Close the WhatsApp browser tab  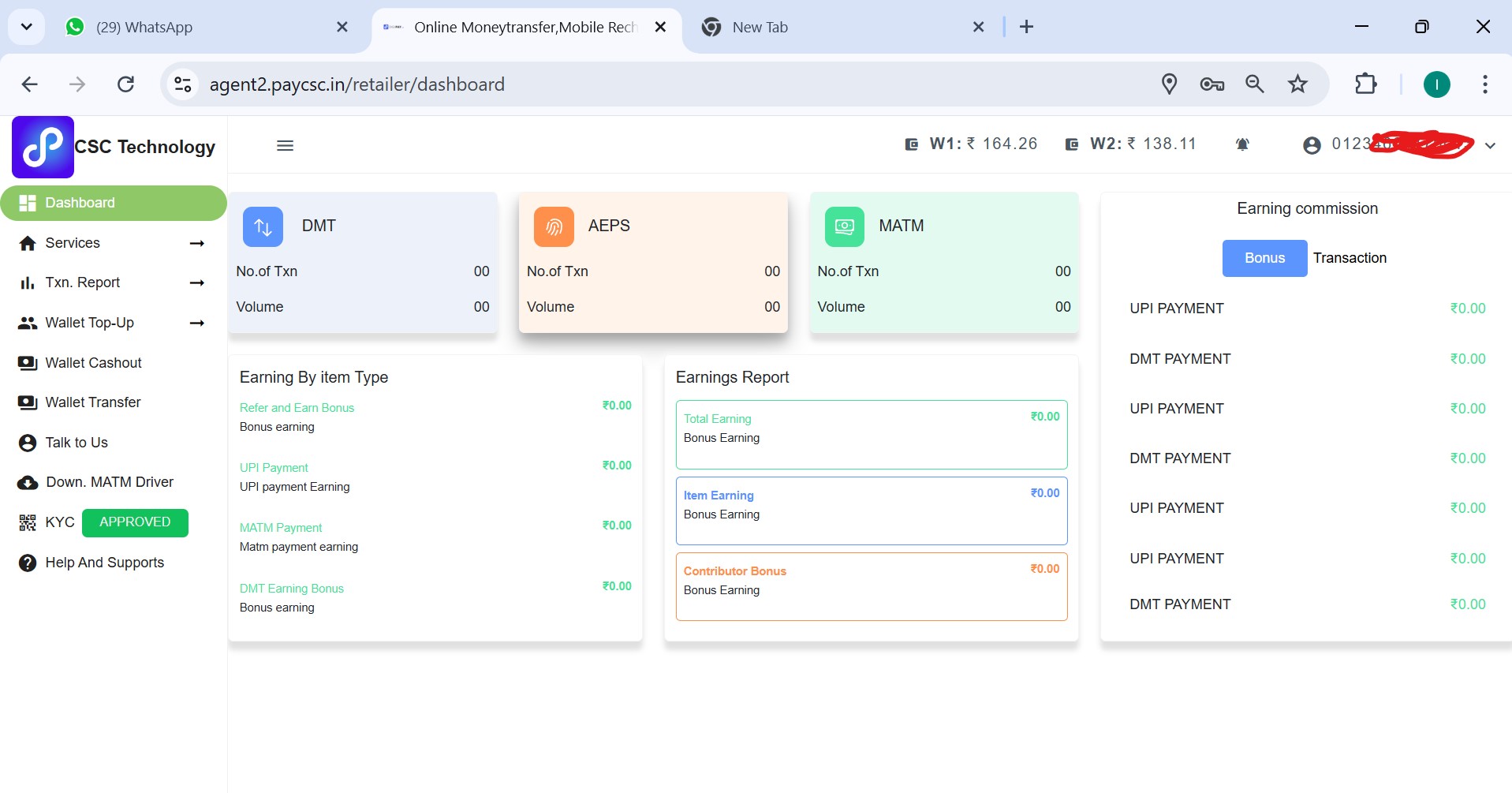point(342,27)
